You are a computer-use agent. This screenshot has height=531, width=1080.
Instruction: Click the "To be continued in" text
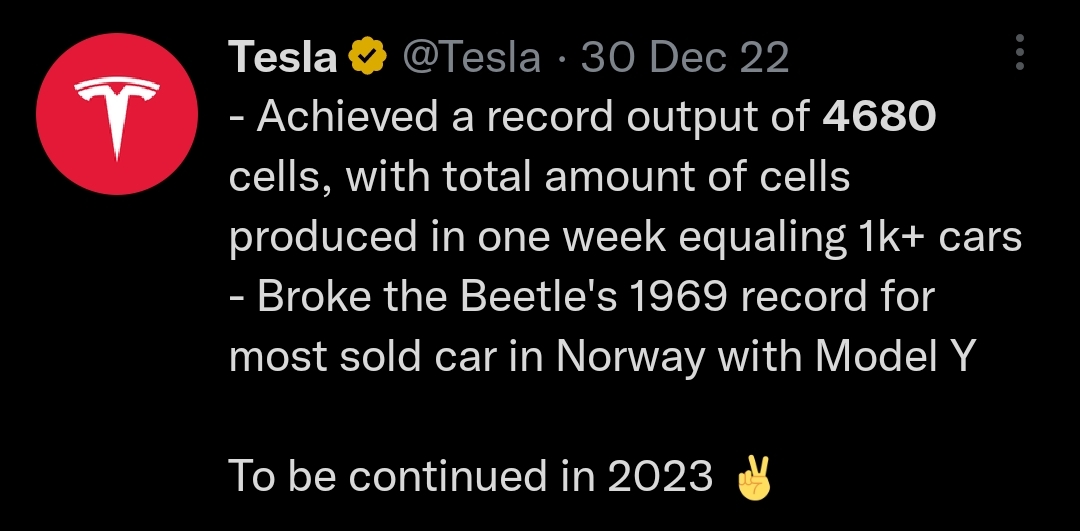pos(398,477)
